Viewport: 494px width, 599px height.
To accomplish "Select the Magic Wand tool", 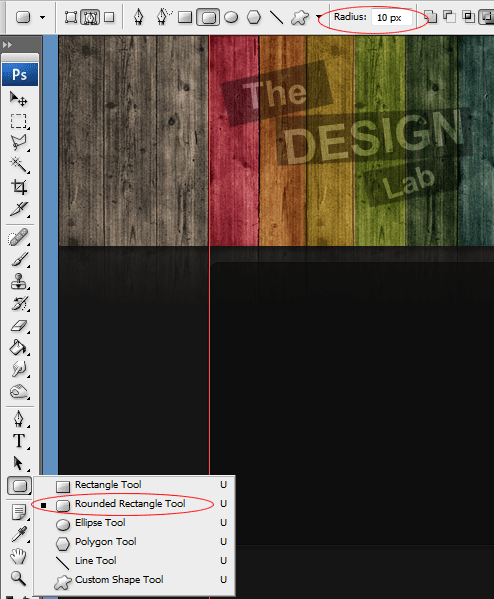I will point(19,165).
